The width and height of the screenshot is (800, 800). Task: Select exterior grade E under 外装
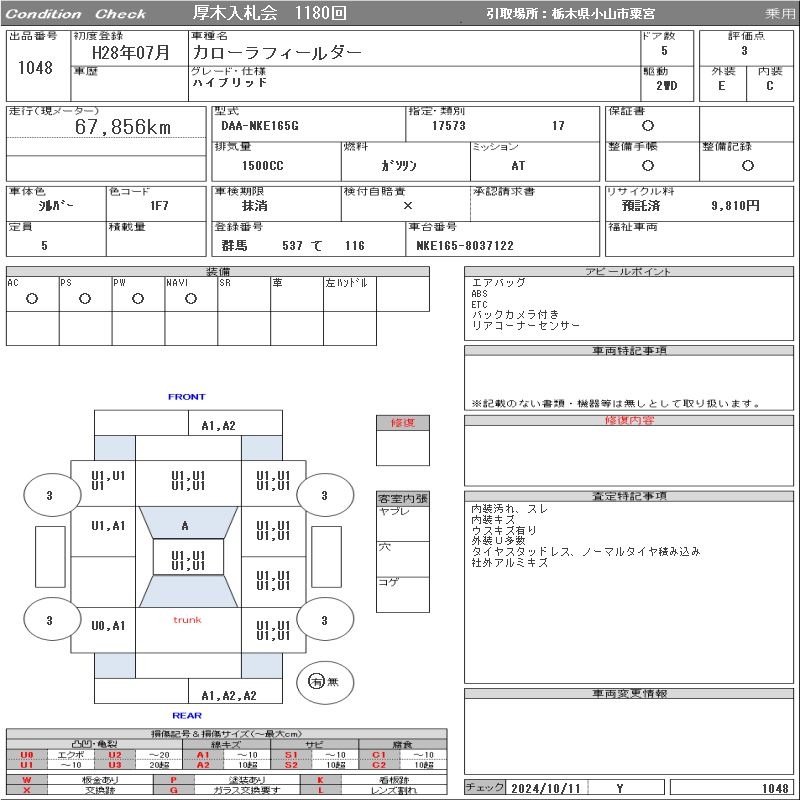point(721,86)
